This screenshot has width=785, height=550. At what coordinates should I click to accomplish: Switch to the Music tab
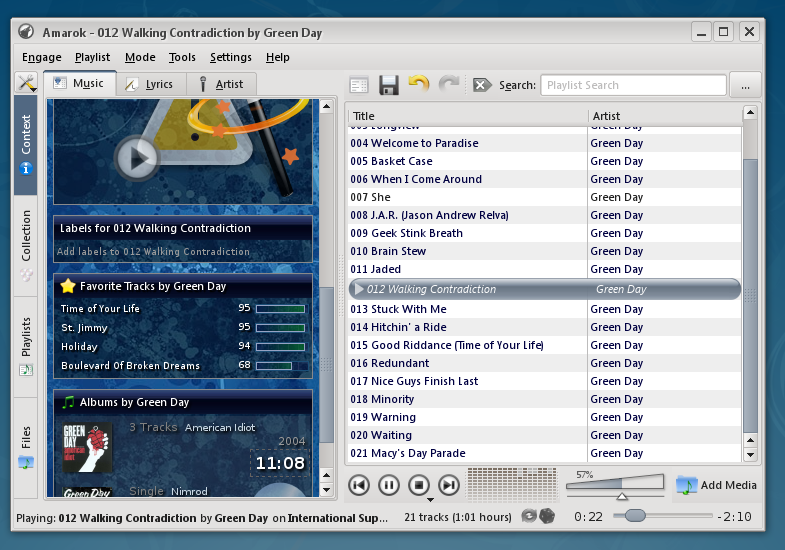pos(80,83)
